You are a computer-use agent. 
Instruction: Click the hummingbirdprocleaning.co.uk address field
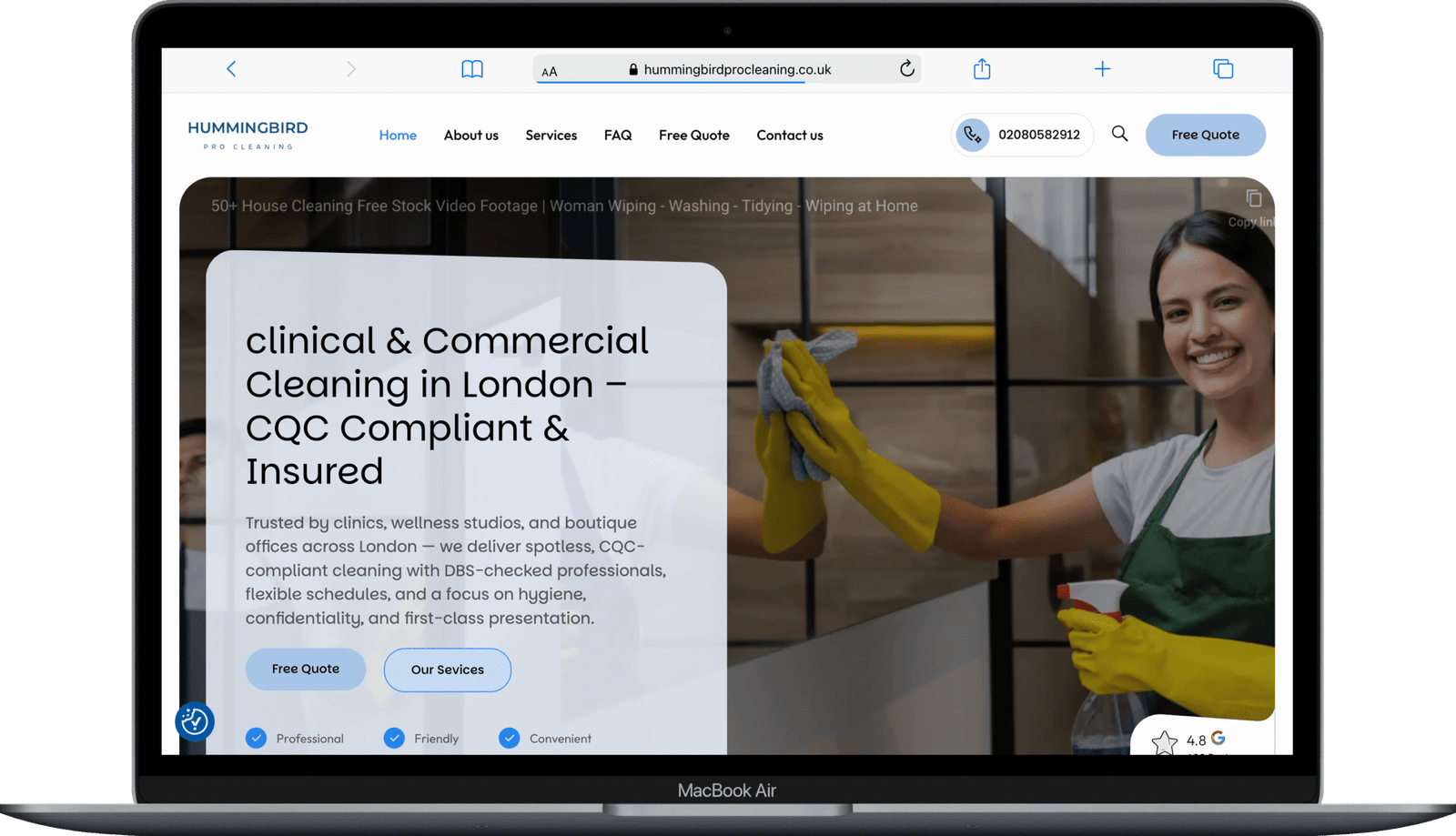[737, 69]
